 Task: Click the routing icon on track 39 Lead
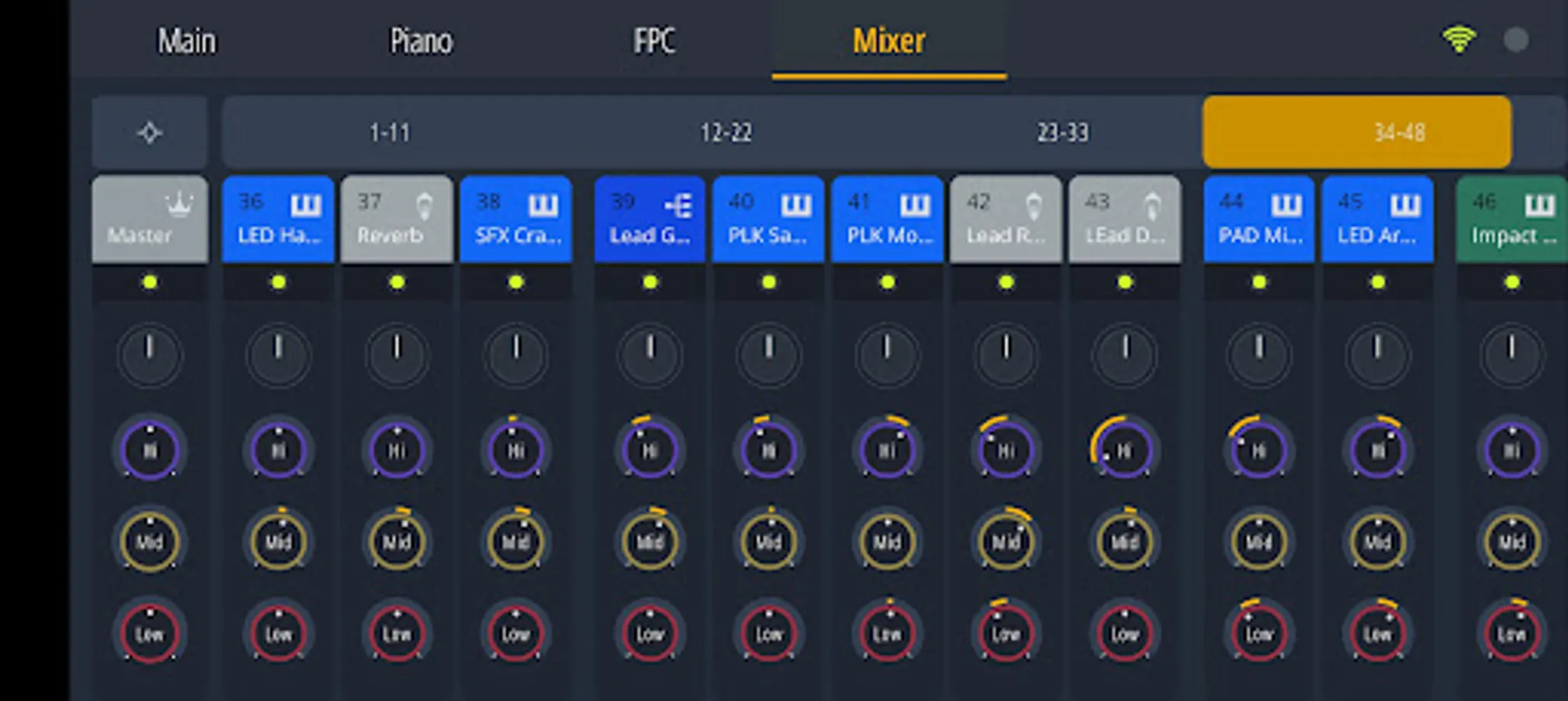[x=678, y=206]
